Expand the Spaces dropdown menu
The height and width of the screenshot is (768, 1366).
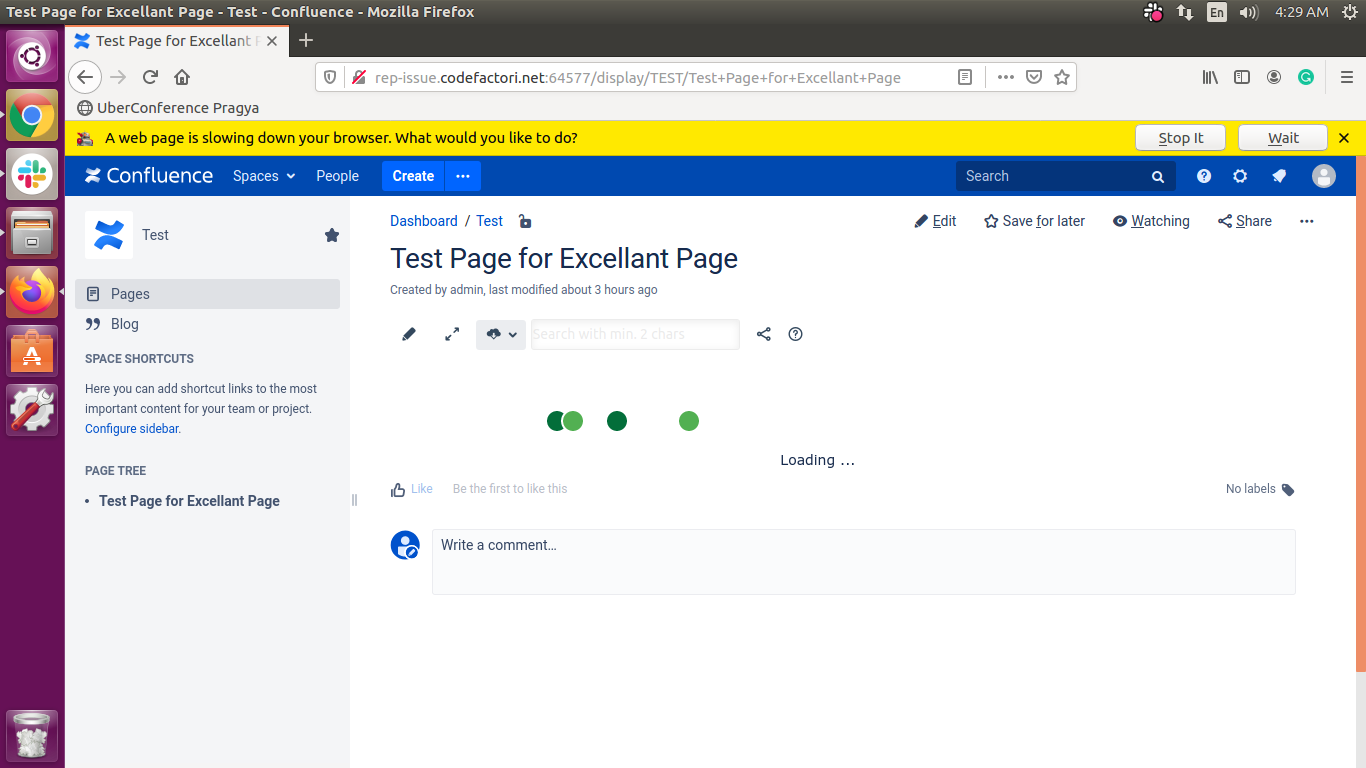(264, 176)
